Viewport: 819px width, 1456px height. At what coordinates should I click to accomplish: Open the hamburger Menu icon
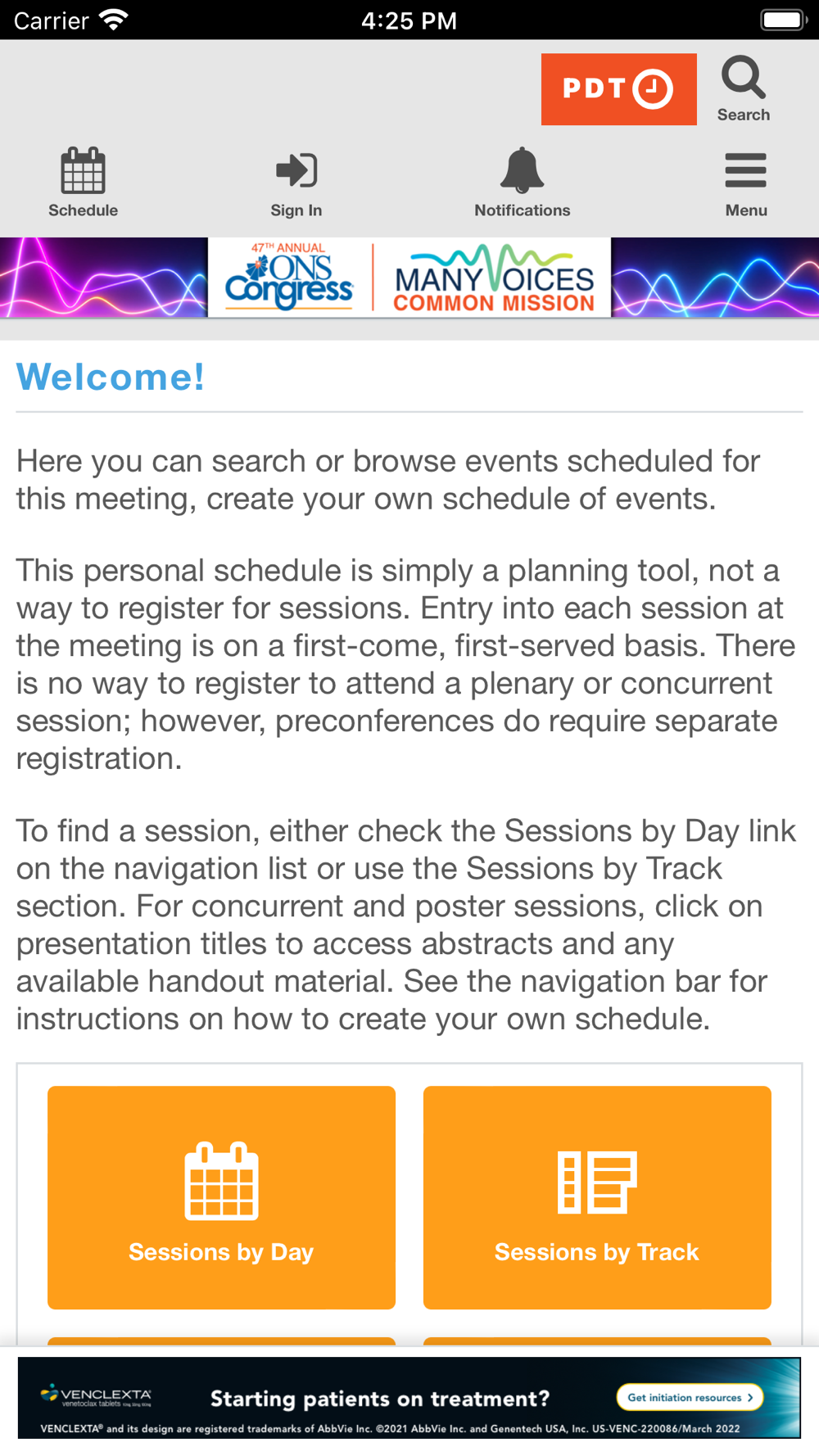pos(745,170)
